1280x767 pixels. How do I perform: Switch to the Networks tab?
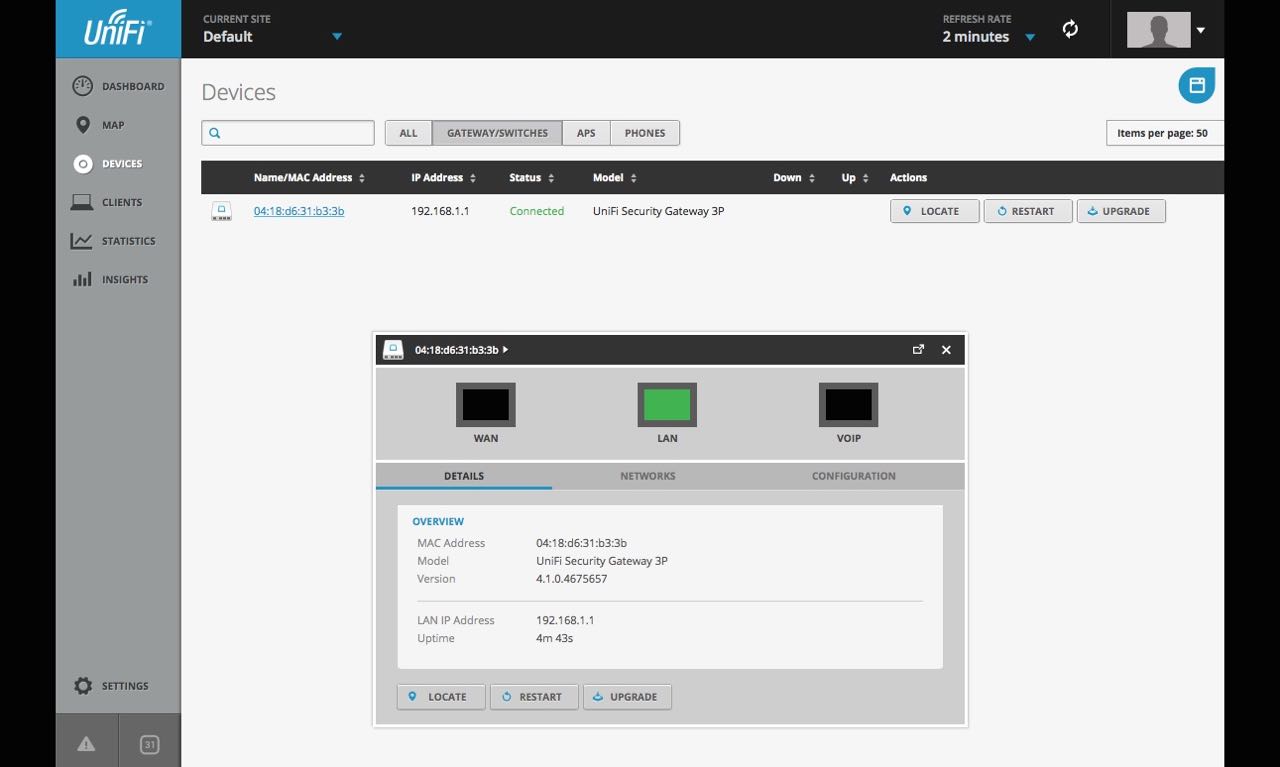click(x=647, y=476)
